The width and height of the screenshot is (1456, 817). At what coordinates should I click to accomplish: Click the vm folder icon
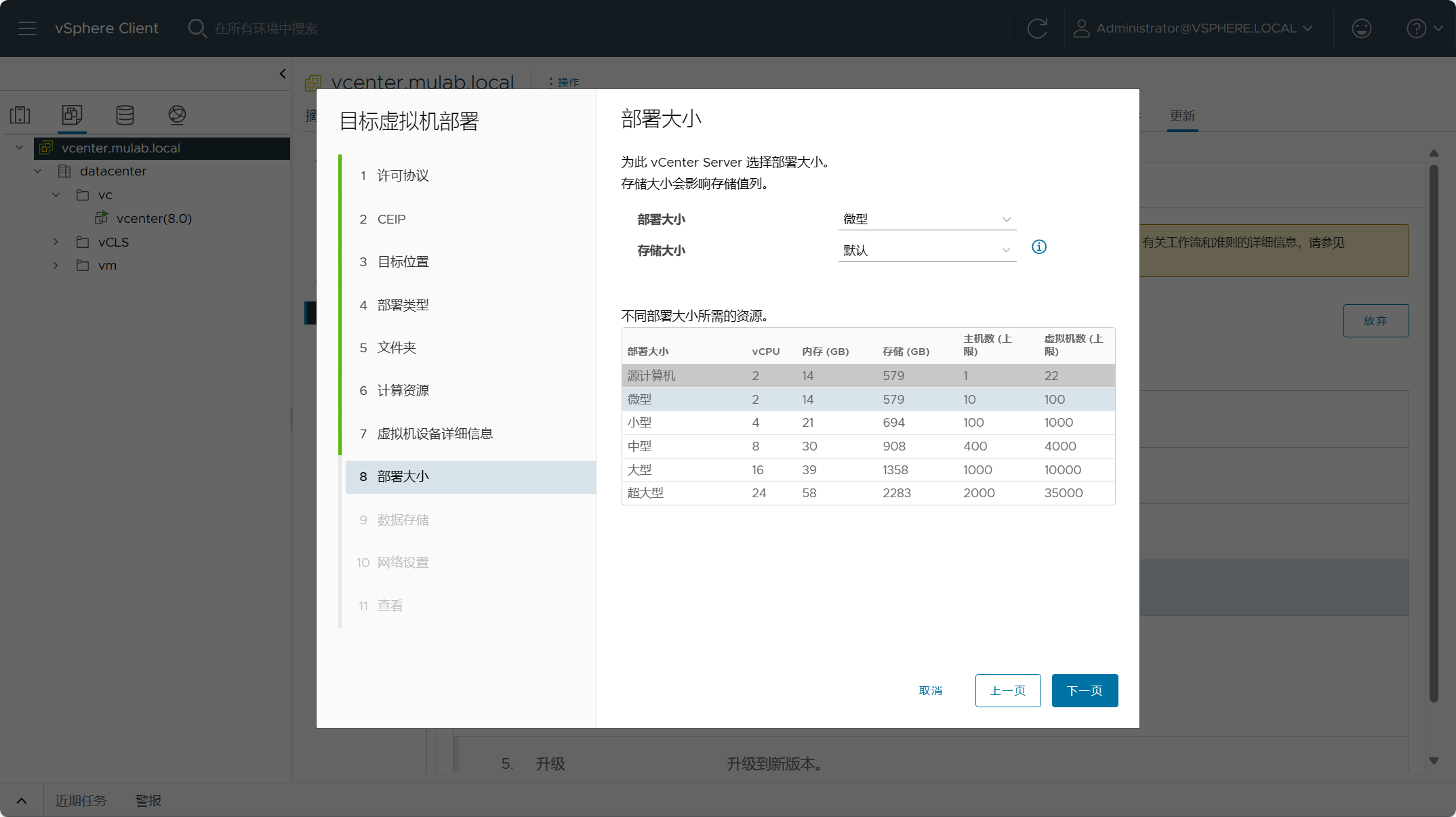click(83, 266)
